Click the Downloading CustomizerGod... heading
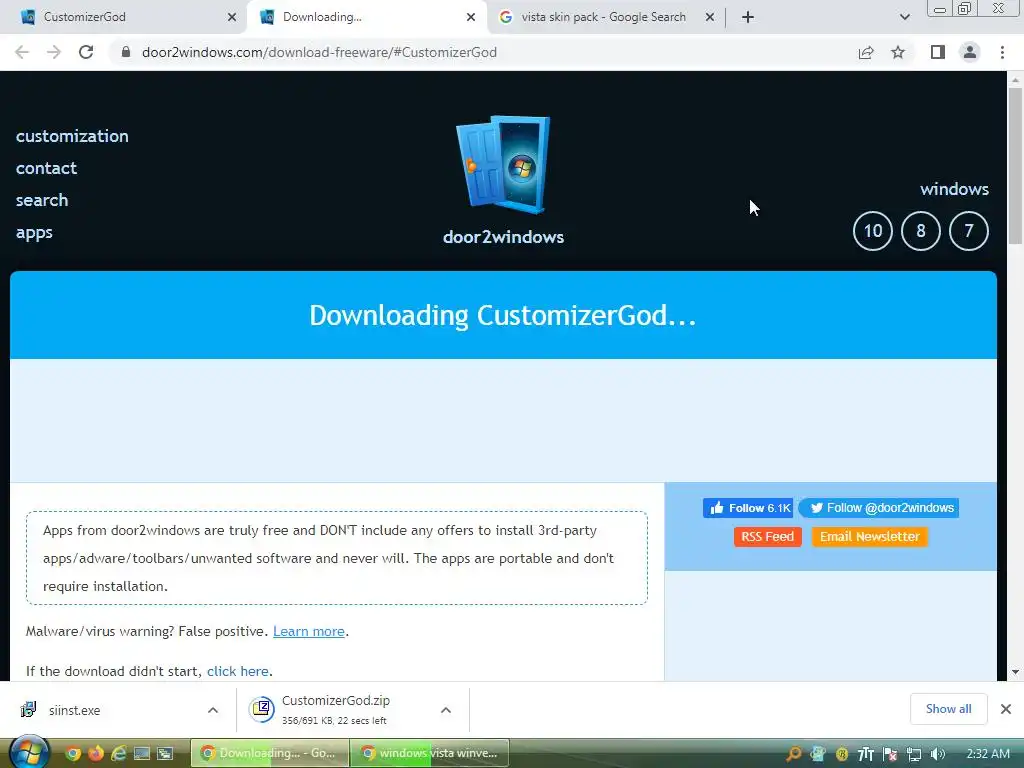The image size is (1024, 768). [x=503, y=315]
